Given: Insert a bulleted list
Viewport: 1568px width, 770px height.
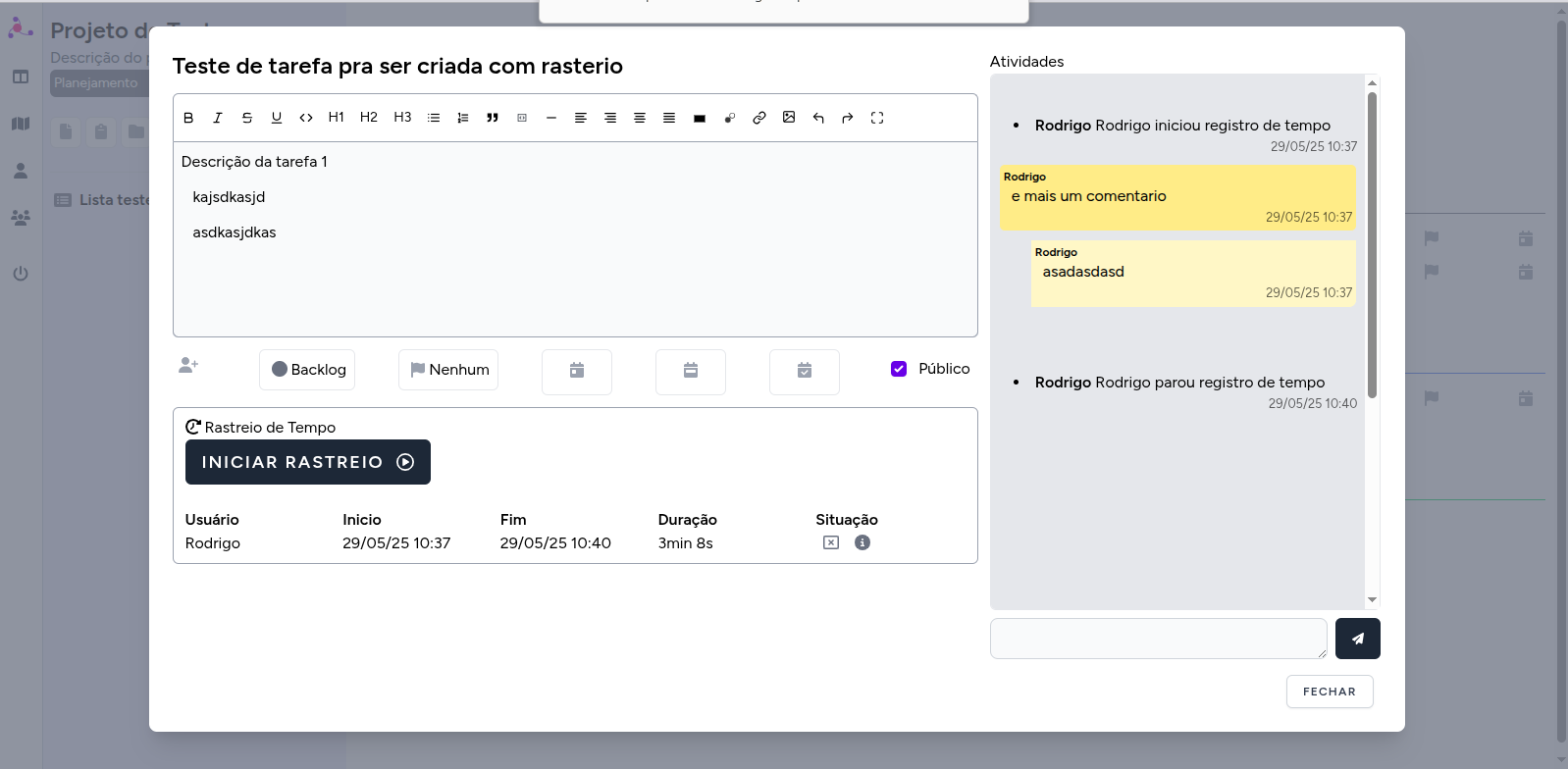Looking at the screenshot, I should (434, 118).
